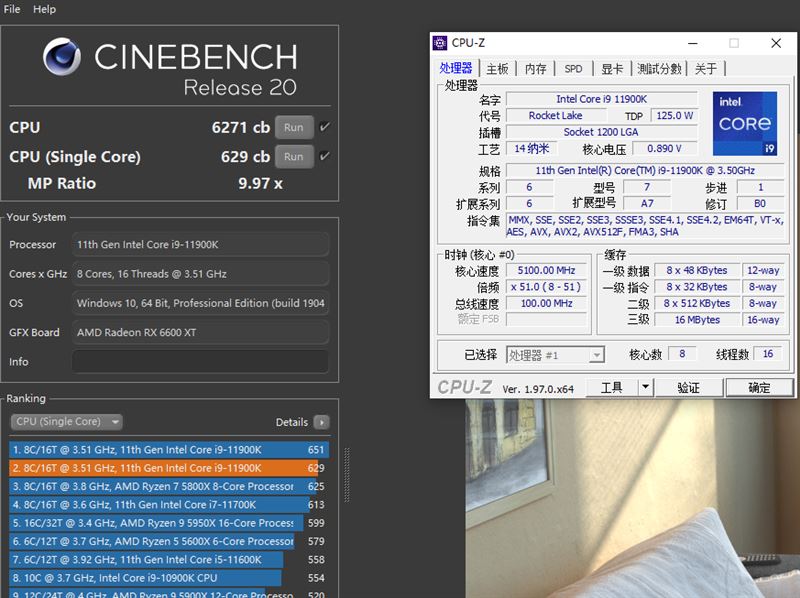Select ranking row Core i9-10900K
The height and width of the screenshot is (598, 800).
(x=168, y=578)
